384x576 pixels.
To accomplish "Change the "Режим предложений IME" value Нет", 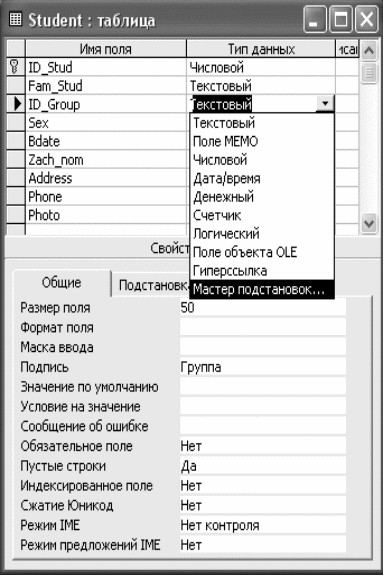I will click(263, 545).
